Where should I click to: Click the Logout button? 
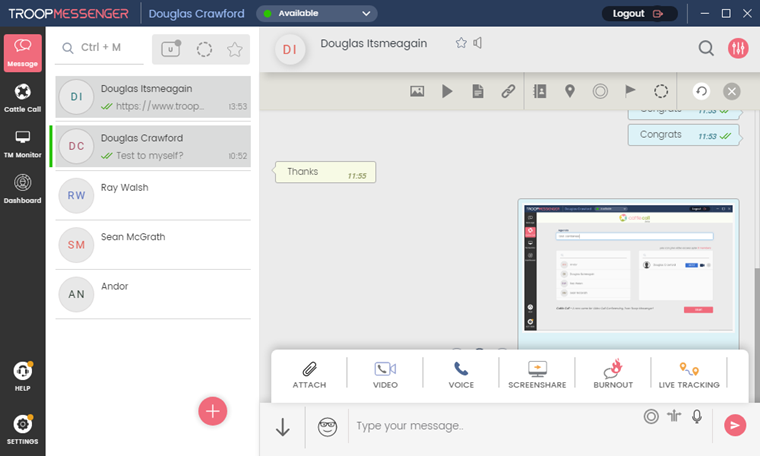pyautogui.click(x=639, y=14)
